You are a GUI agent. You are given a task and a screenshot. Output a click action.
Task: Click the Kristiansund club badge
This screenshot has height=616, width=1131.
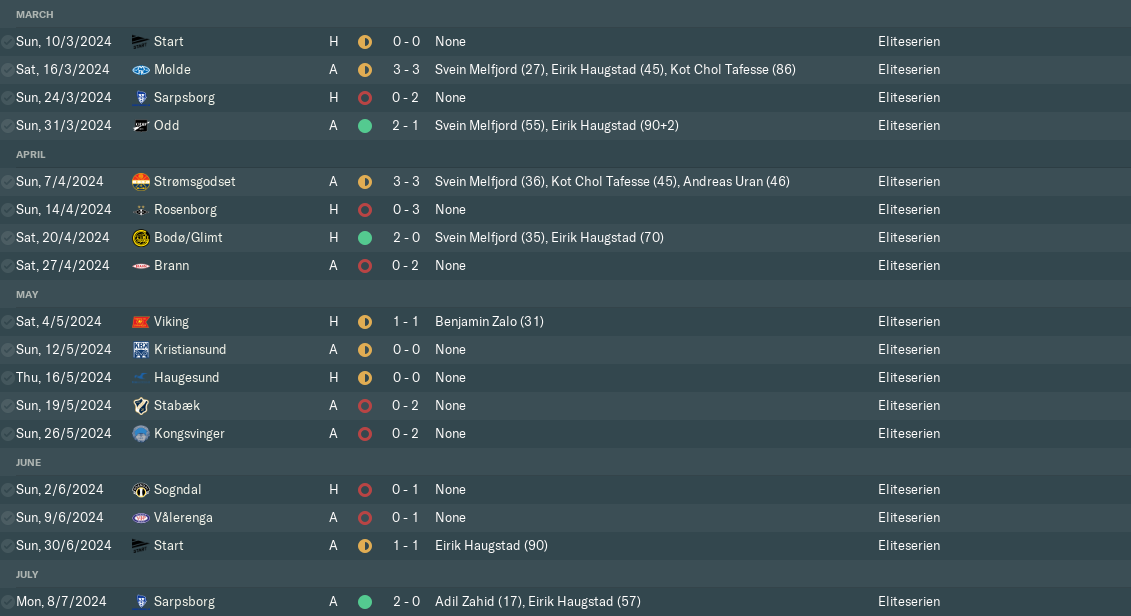click(141, 350)
